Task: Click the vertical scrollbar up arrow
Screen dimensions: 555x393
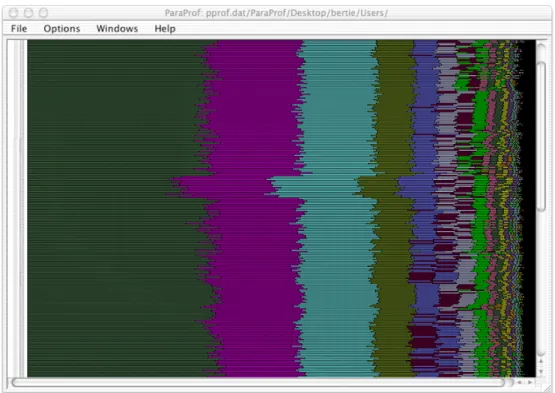Action: tap(541, 361)
